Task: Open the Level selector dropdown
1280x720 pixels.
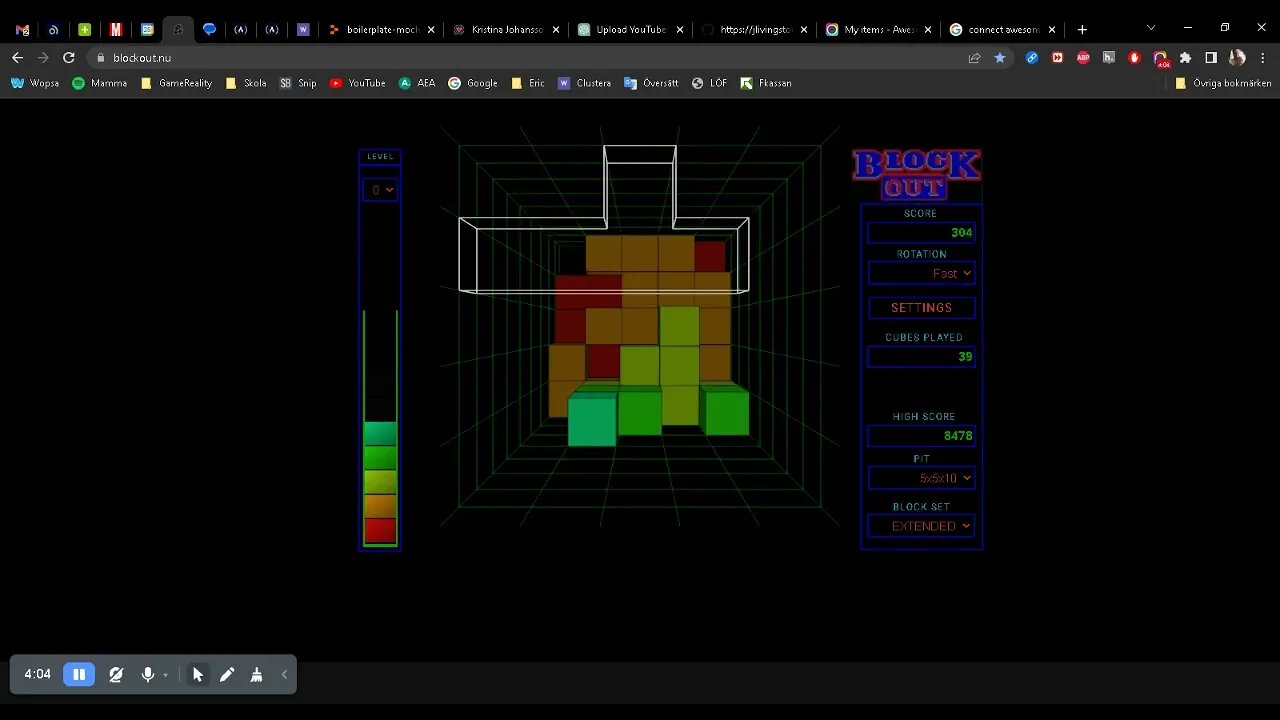Action: tap(380, 190)
